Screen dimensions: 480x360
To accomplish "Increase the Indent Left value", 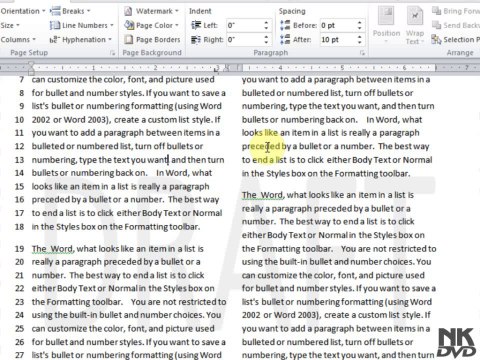I will [x=266, y=23].
